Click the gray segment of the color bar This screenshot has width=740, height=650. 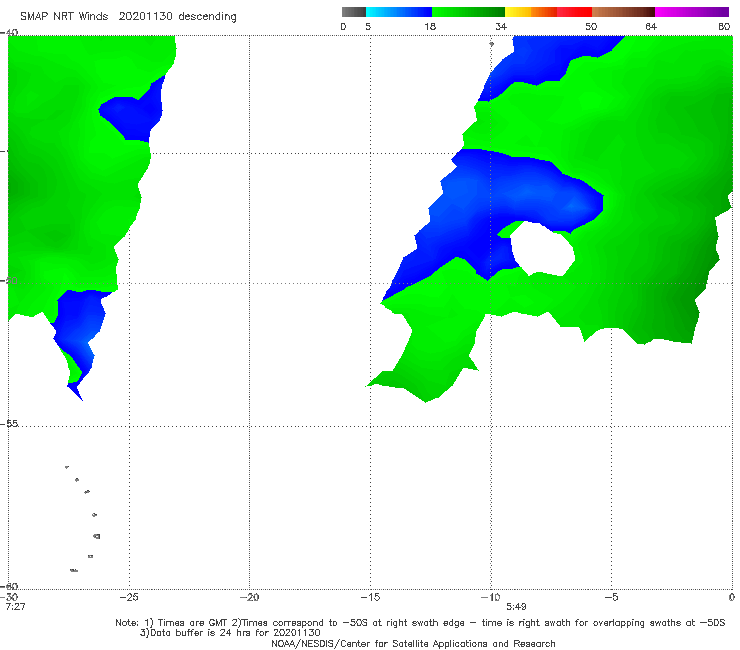pos(354,12)
